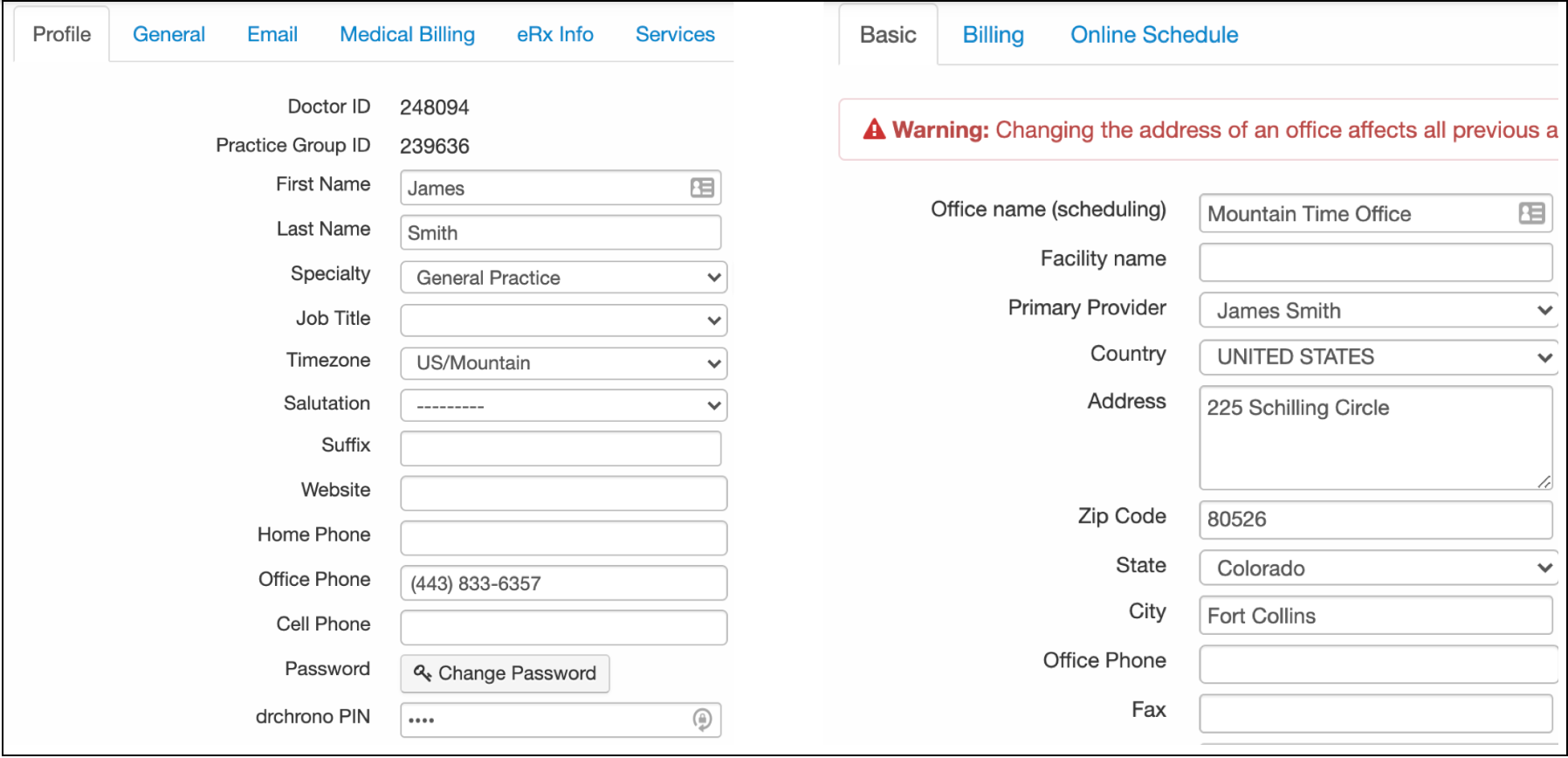
Task: Switch to the Profile tab
Action: click(x=62, y=34)
